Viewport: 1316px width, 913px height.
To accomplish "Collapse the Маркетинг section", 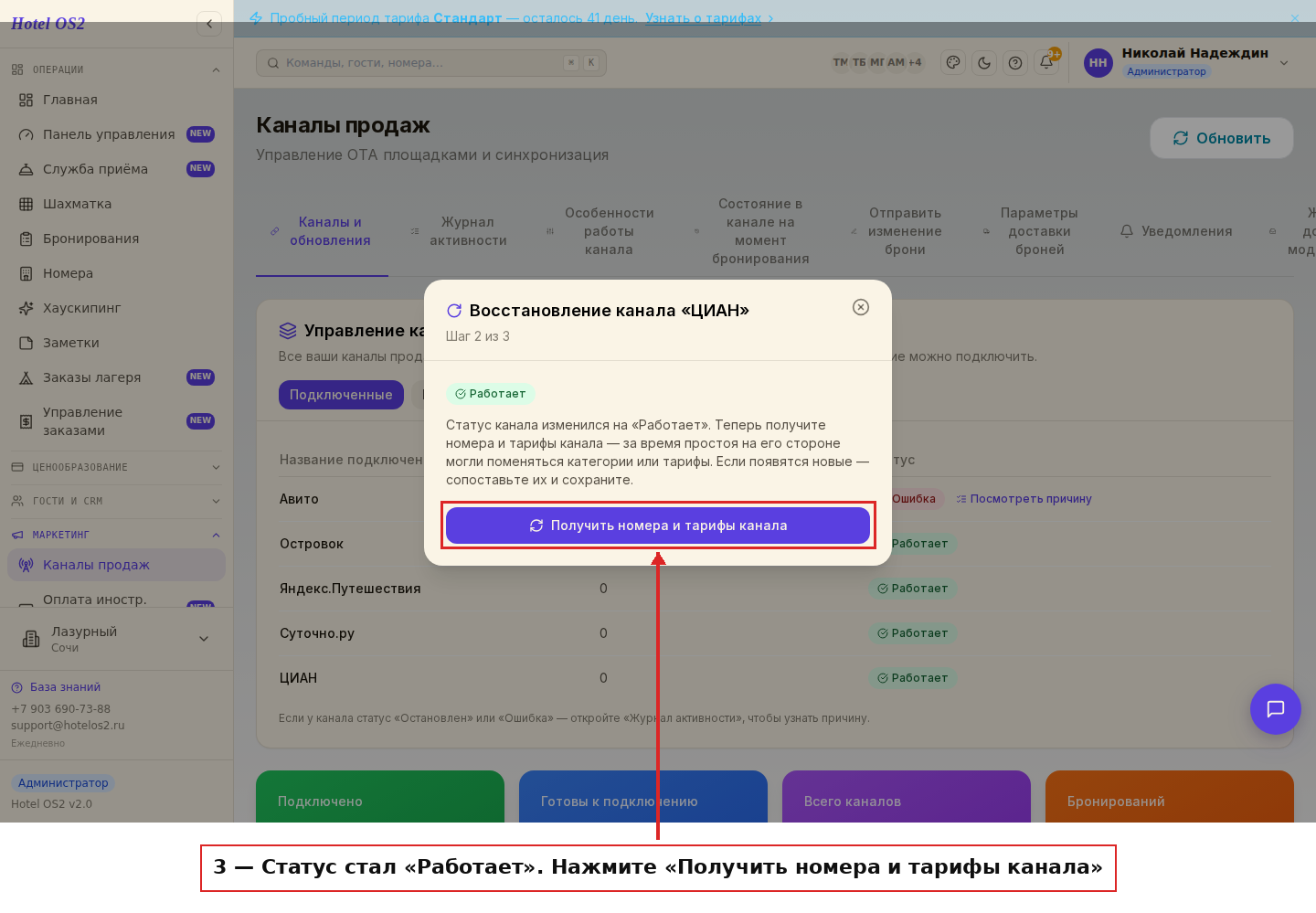I will (x=116, y=535).
